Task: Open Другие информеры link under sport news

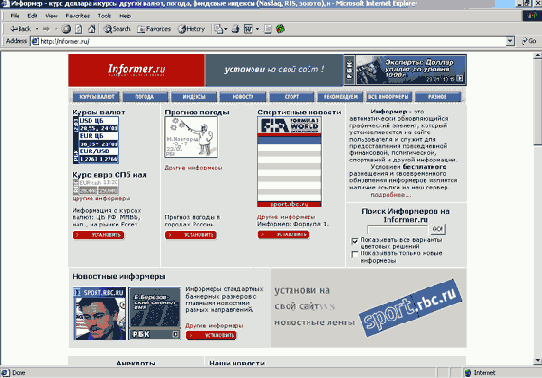Action: [286, 217]
